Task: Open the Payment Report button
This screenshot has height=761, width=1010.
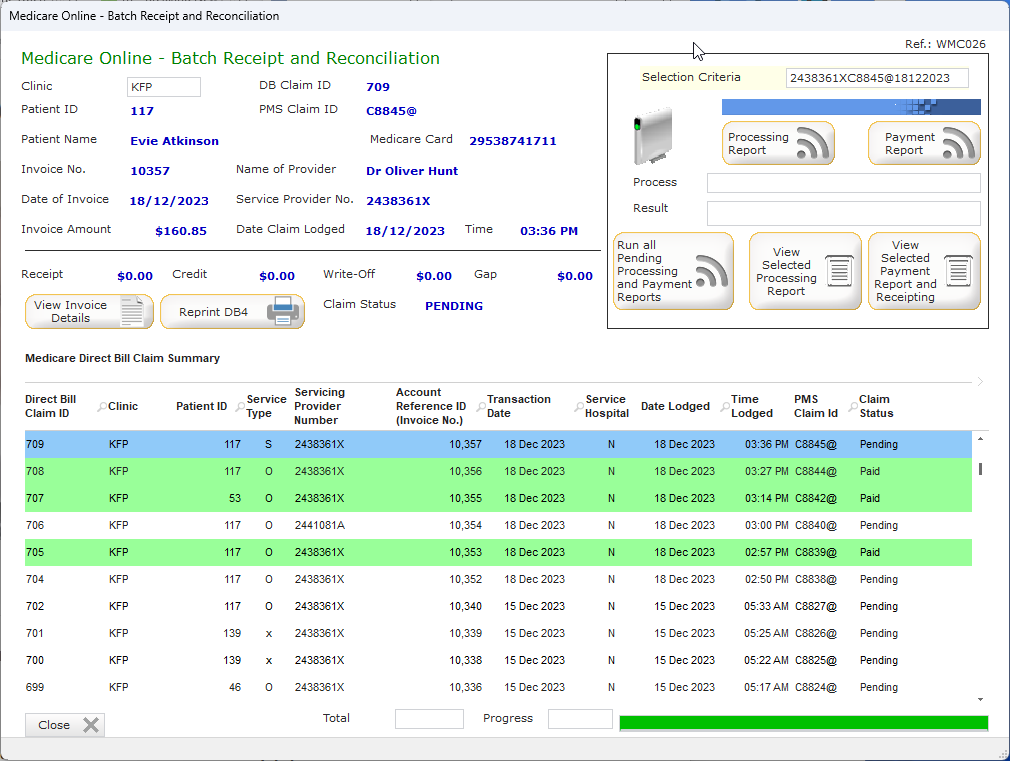Action: [924, 143]
